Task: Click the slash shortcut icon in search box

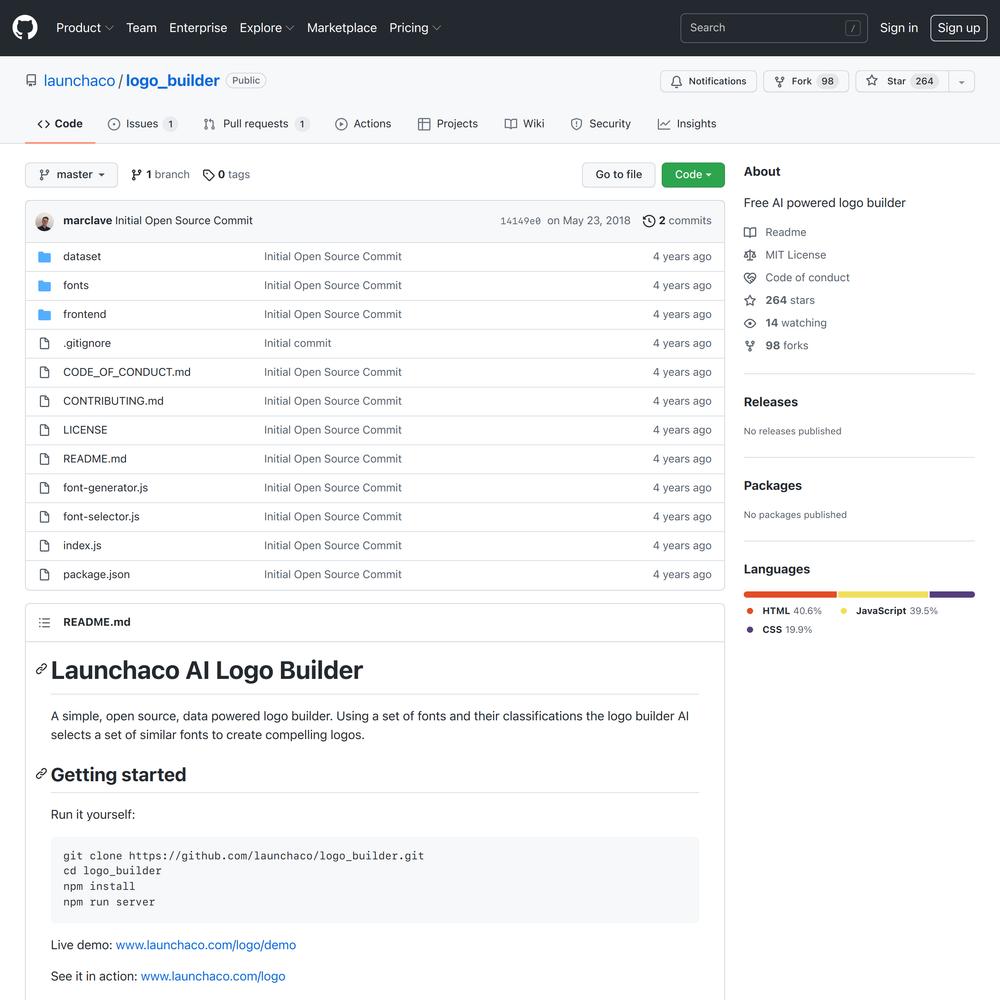Action: pos(853,28)
